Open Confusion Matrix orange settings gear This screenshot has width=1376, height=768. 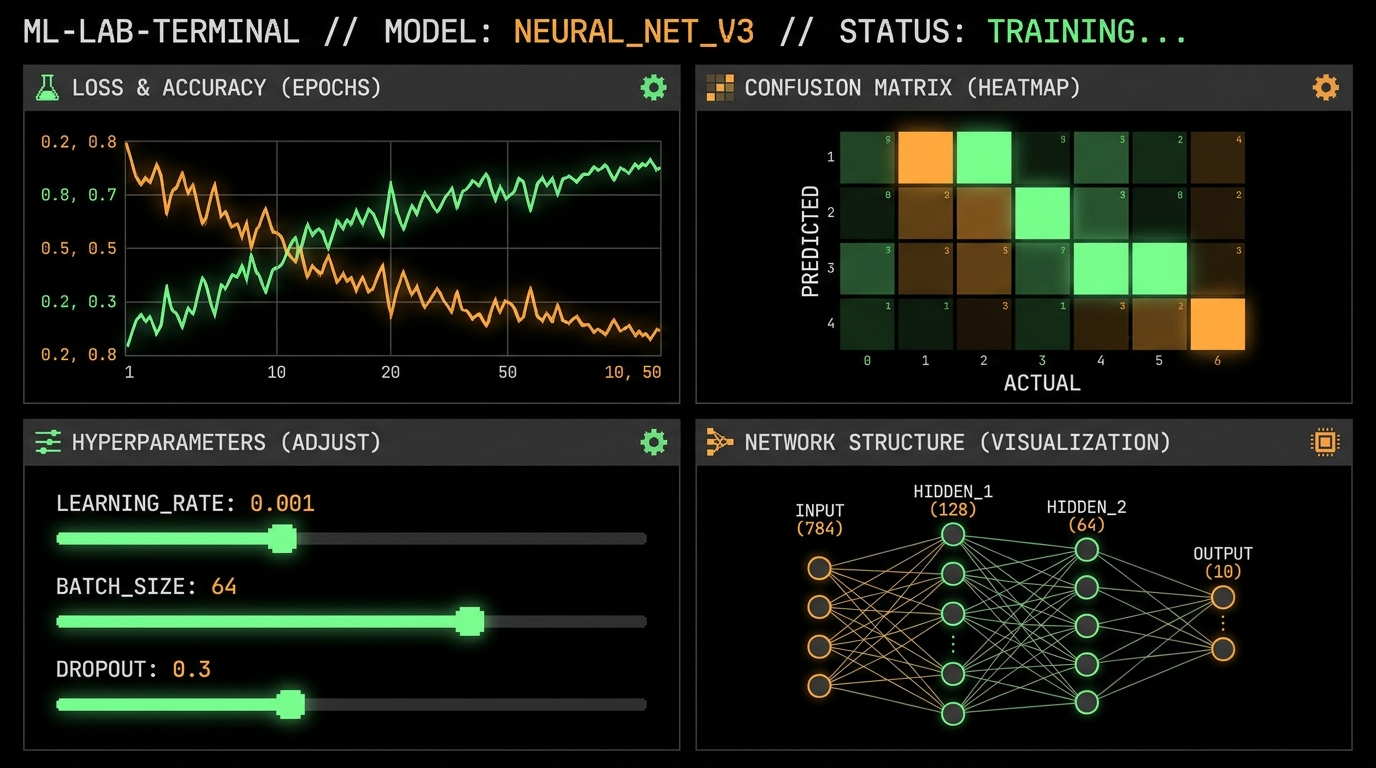click(1325, 88)
